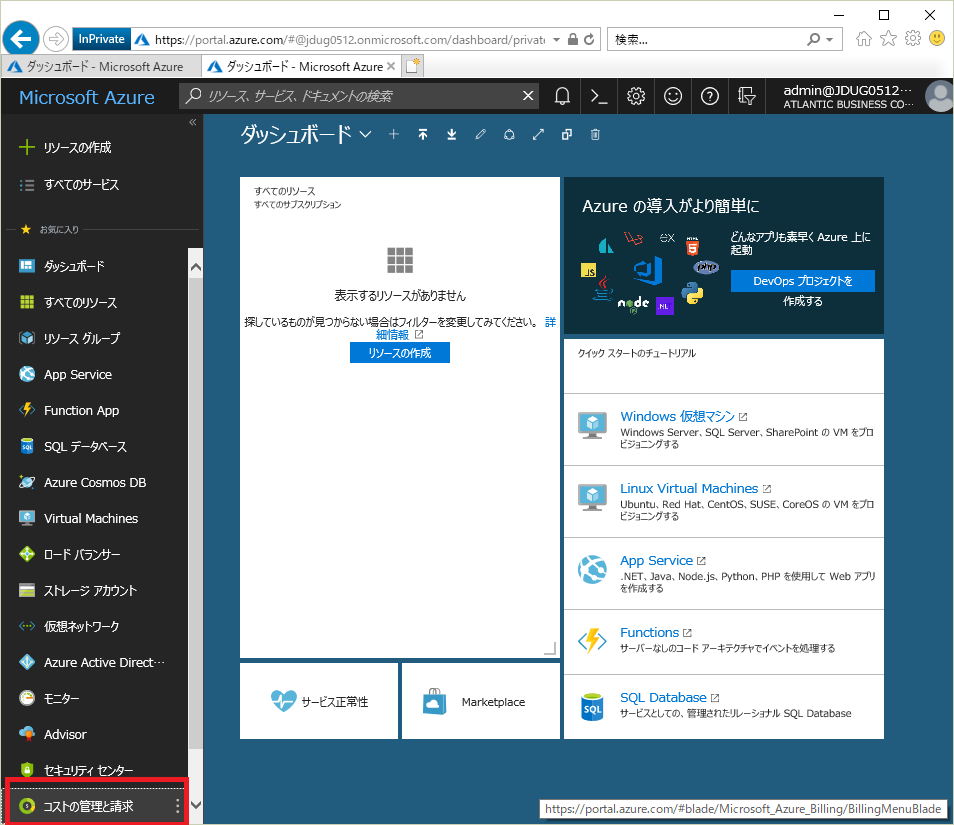Open the browser search provider dropdown arrow
954x825 pixels.
pyautogui.click(x=829, y=40)
